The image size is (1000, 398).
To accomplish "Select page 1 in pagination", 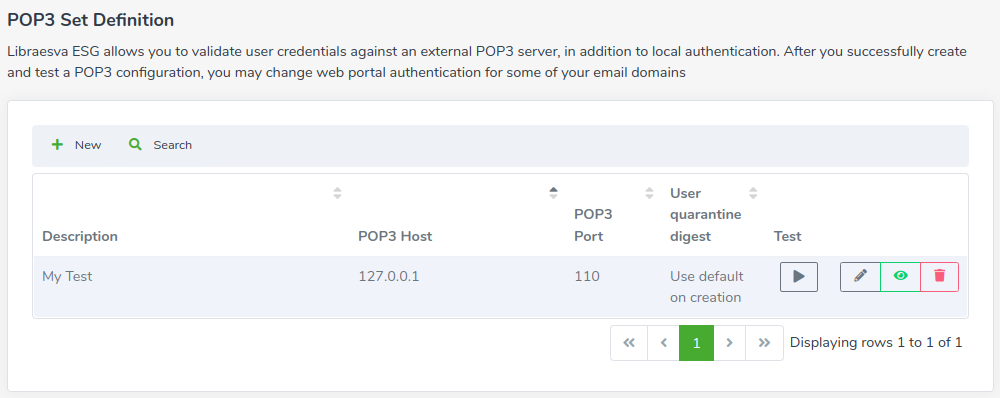I will pyautogui.click(x=696, y=343).
